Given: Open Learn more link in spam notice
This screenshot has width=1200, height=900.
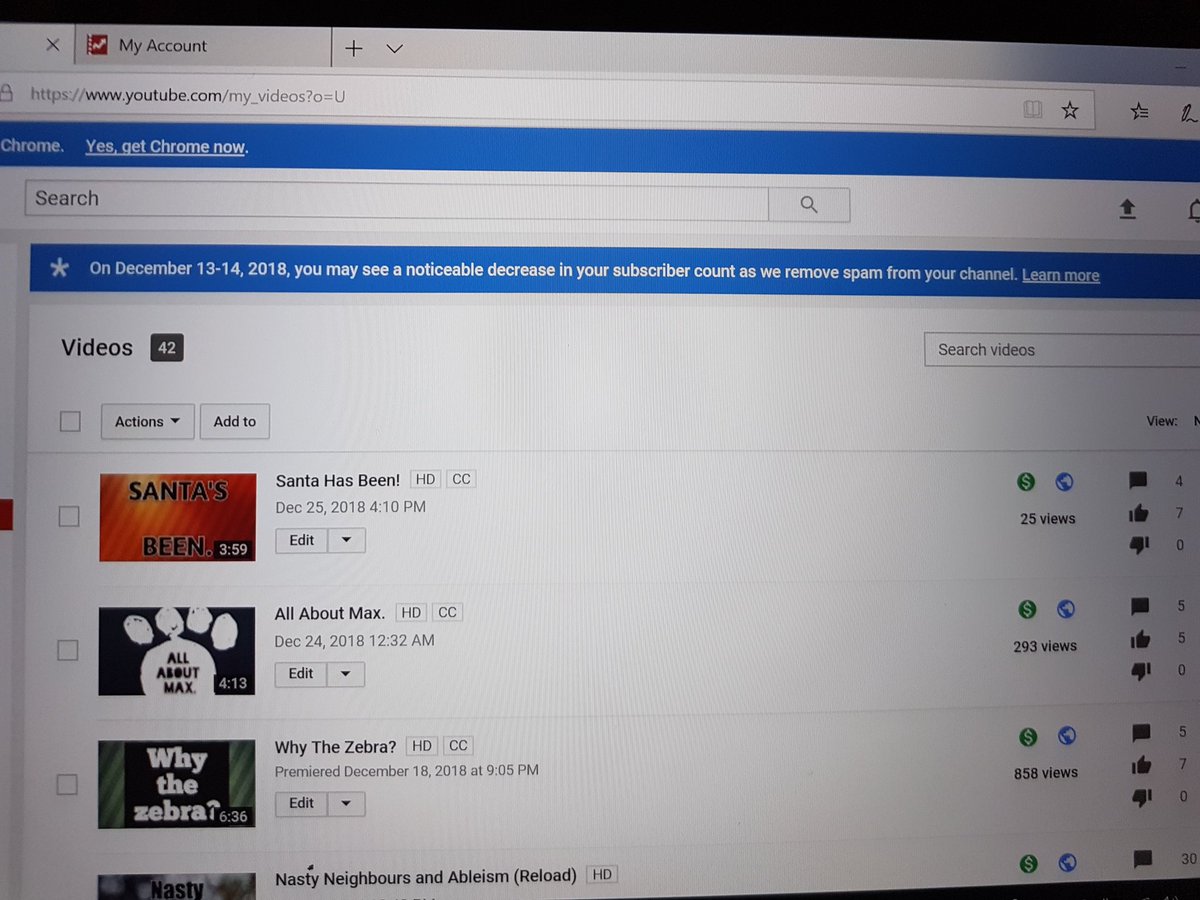Looking at the screenshot, I should (x=1060, y=275).
